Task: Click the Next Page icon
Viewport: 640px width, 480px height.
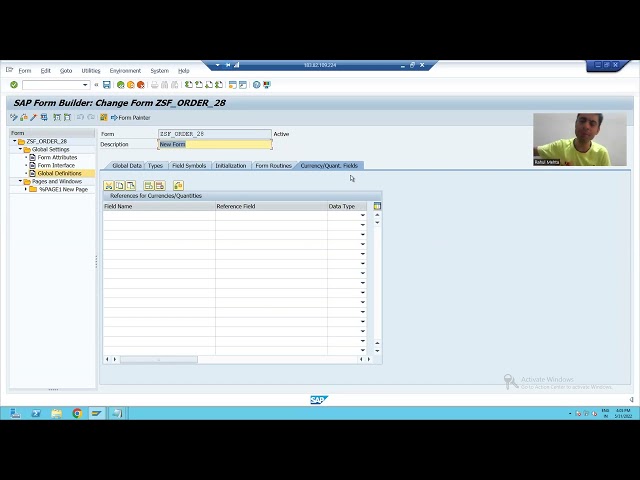Action: 209,85
